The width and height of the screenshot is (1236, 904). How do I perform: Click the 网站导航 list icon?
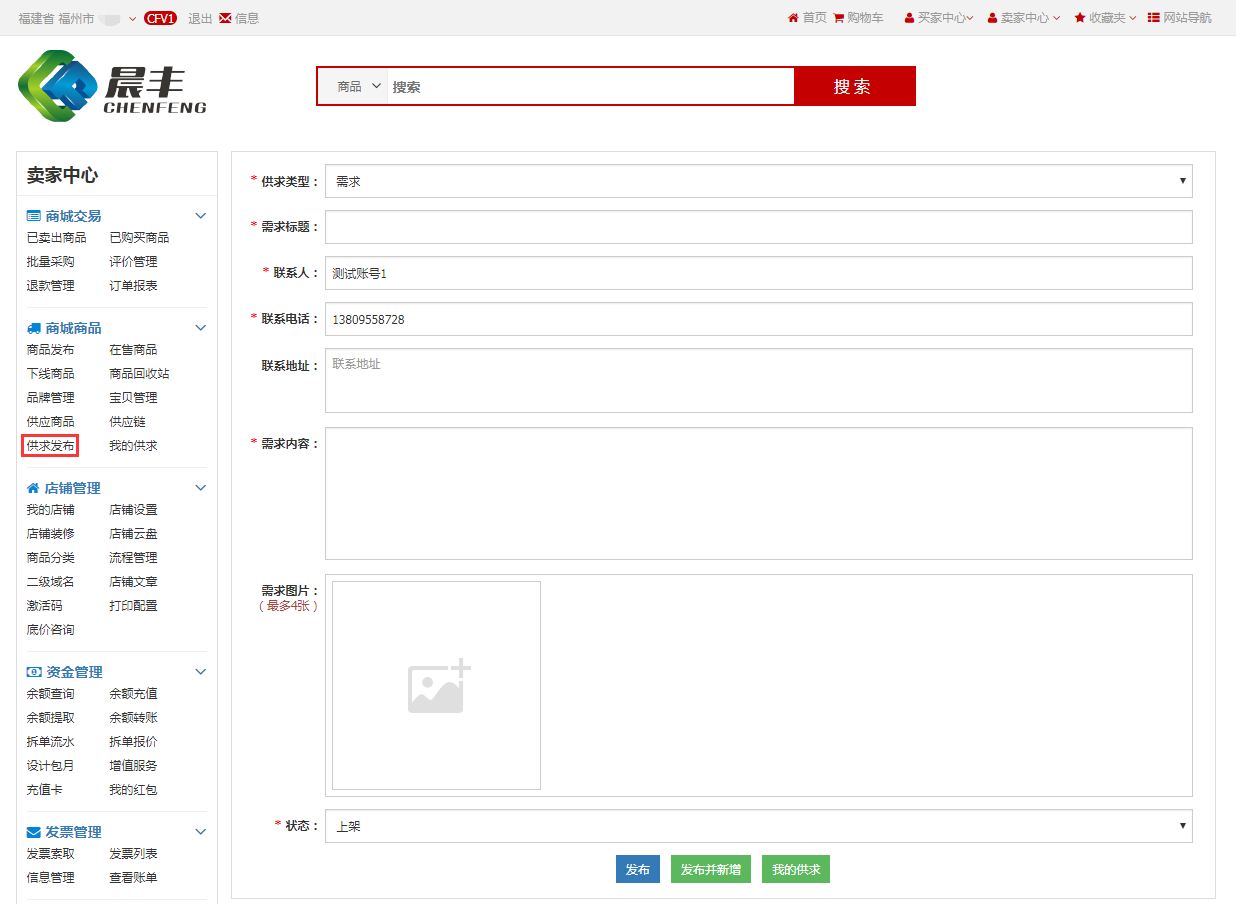point(1154,18)
